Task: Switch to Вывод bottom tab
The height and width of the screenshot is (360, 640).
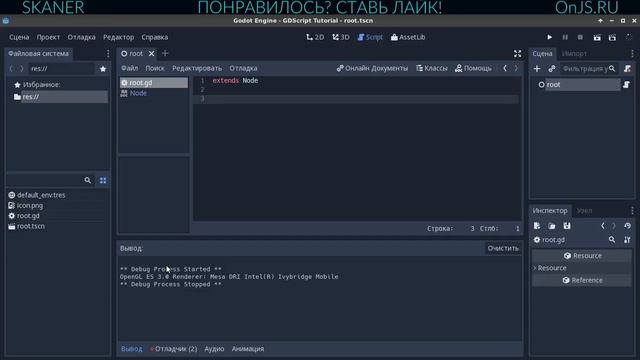Action: point(131,349)
